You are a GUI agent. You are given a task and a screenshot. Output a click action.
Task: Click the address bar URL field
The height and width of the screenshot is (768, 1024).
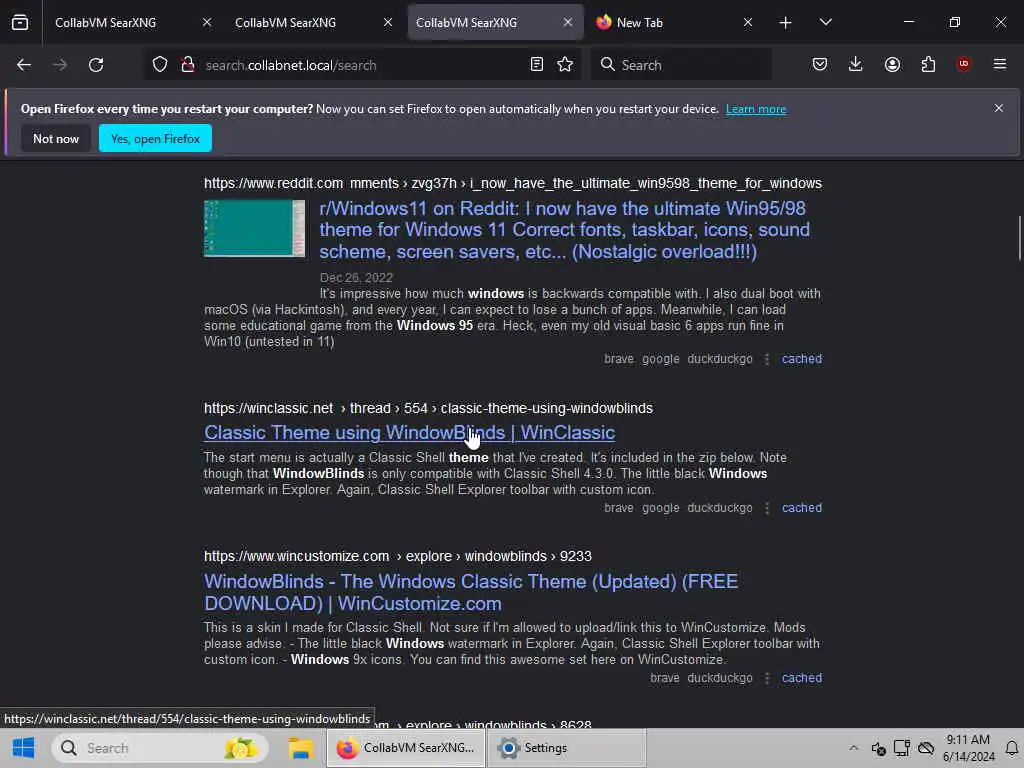tap(360, 65)
